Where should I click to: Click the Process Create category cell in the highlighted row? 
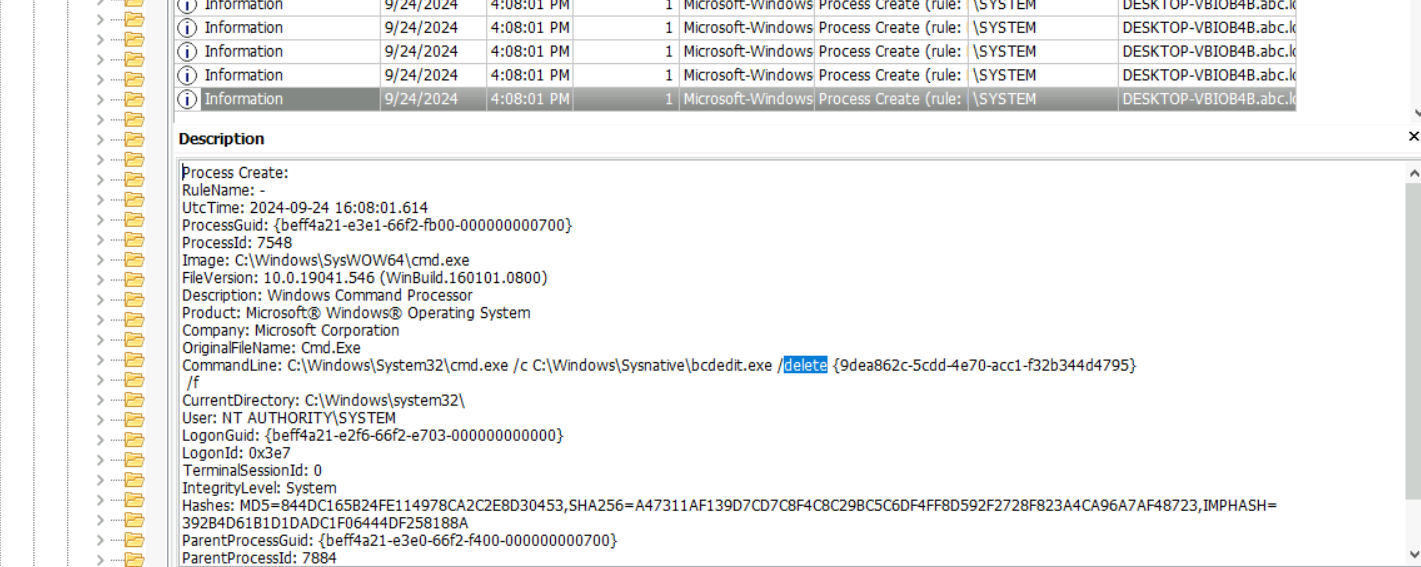[x=890, y=99]
